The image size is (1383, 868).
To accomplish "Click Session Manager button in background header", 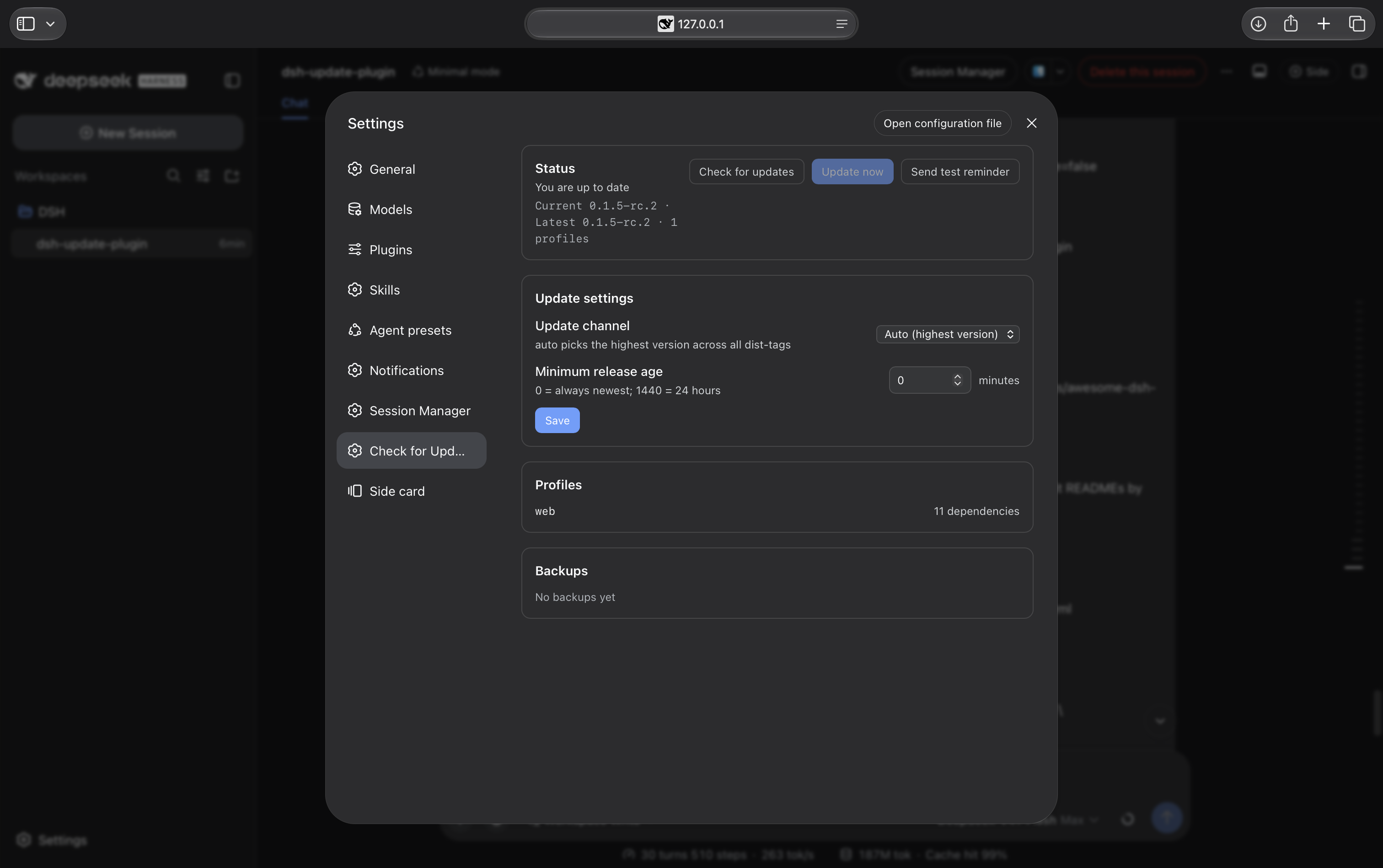I will [958, 71].
